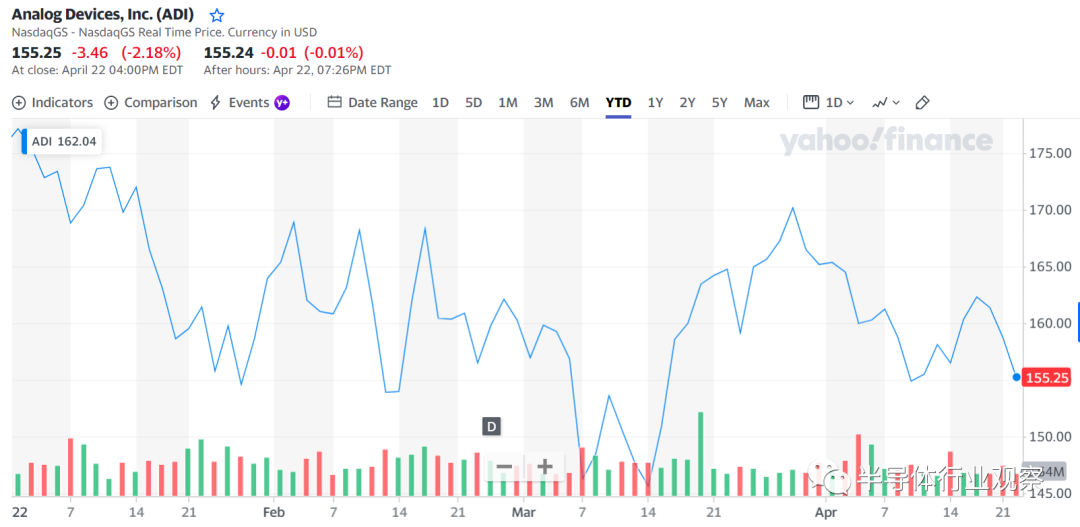
Task: Click the After hours Apr 22 timestamp
Action: pyautogui.click(x=298, y=70)
